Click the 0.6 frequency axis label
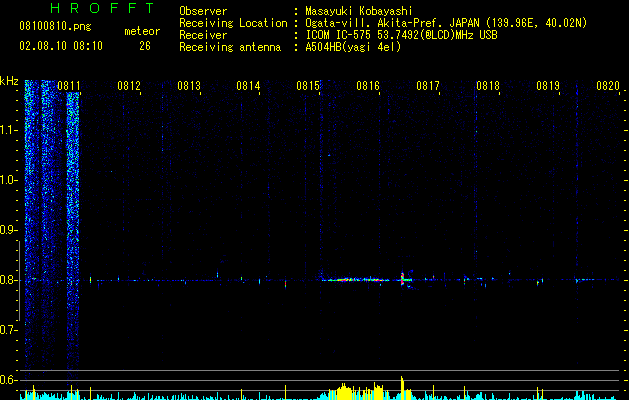629x400 pixels. click(8, 380)
